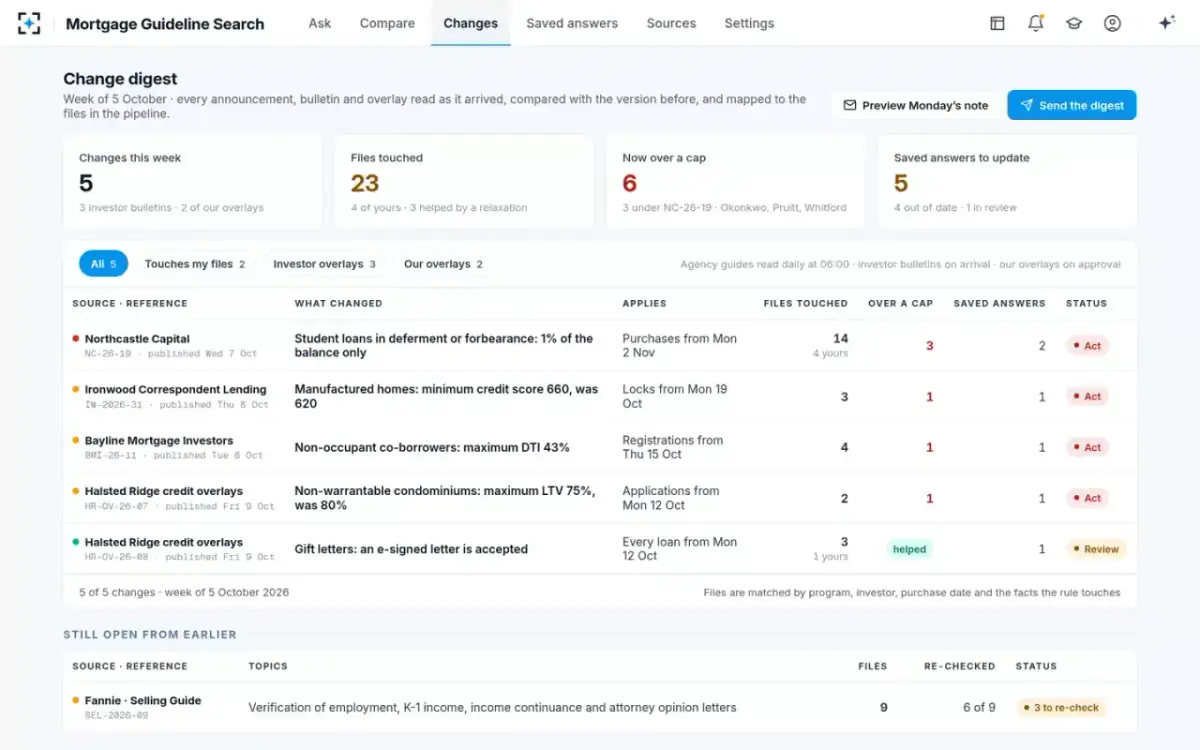Filter by Investor overlays
This screenshot has height=750, width=1200.
324,264
